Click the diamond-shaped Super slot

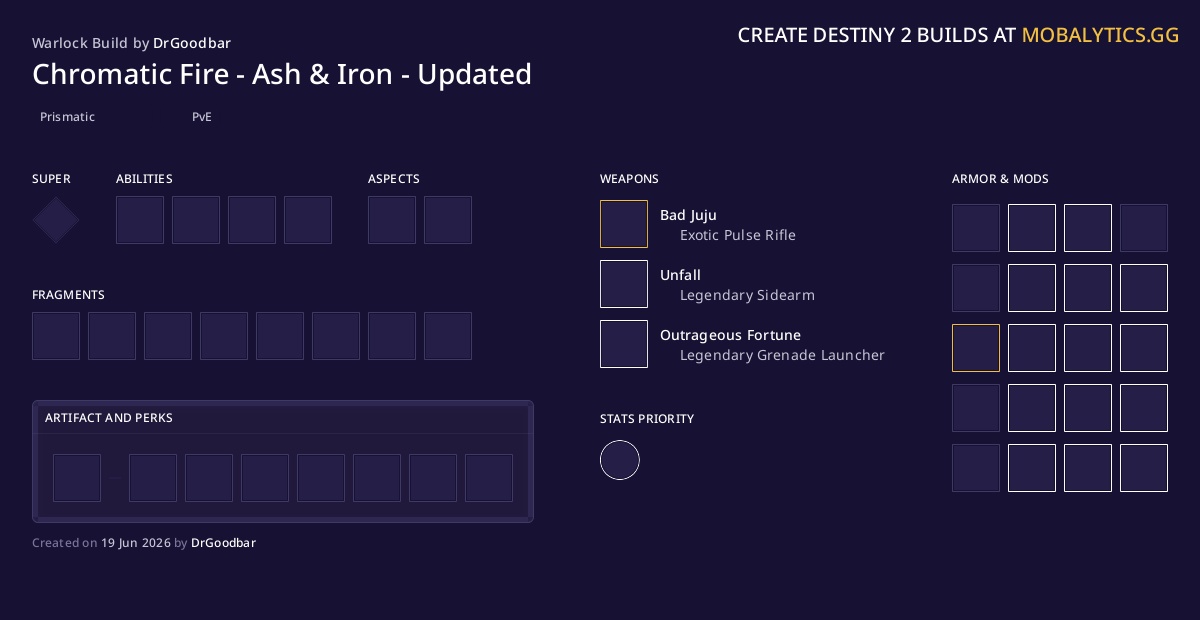56,220
